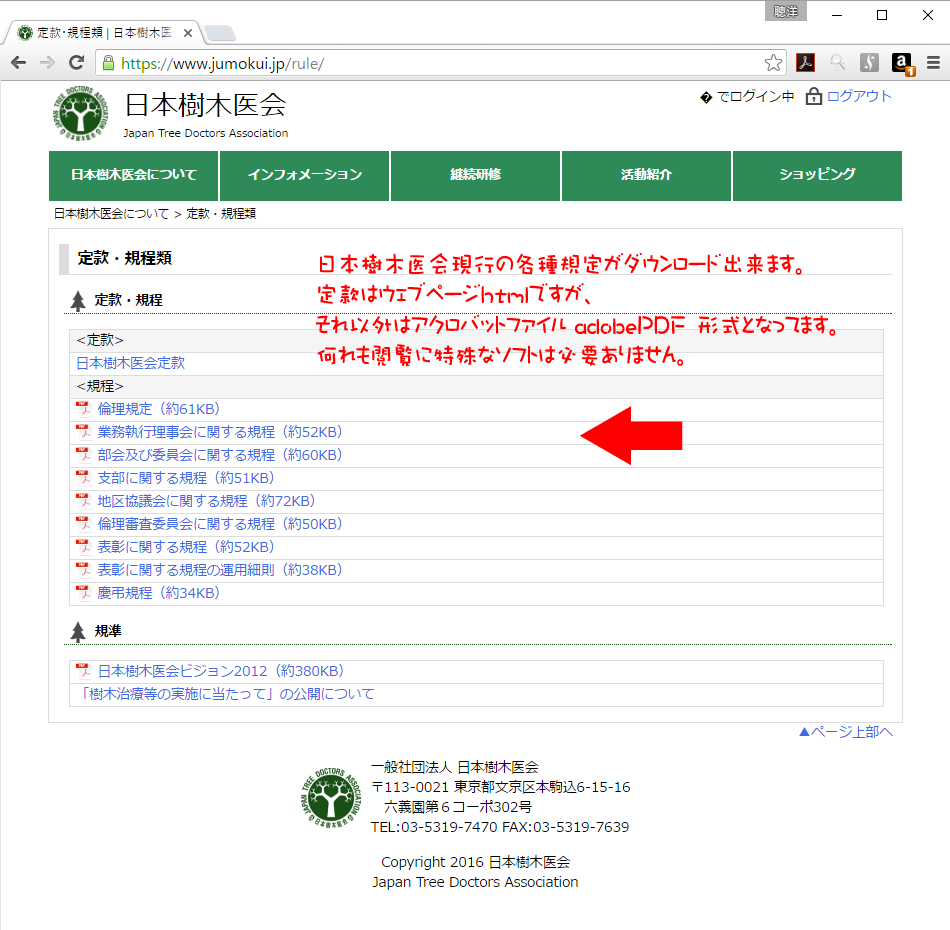Click the gray S extension icon
This screenshot has width=950, height=930.
click(869, 62)
